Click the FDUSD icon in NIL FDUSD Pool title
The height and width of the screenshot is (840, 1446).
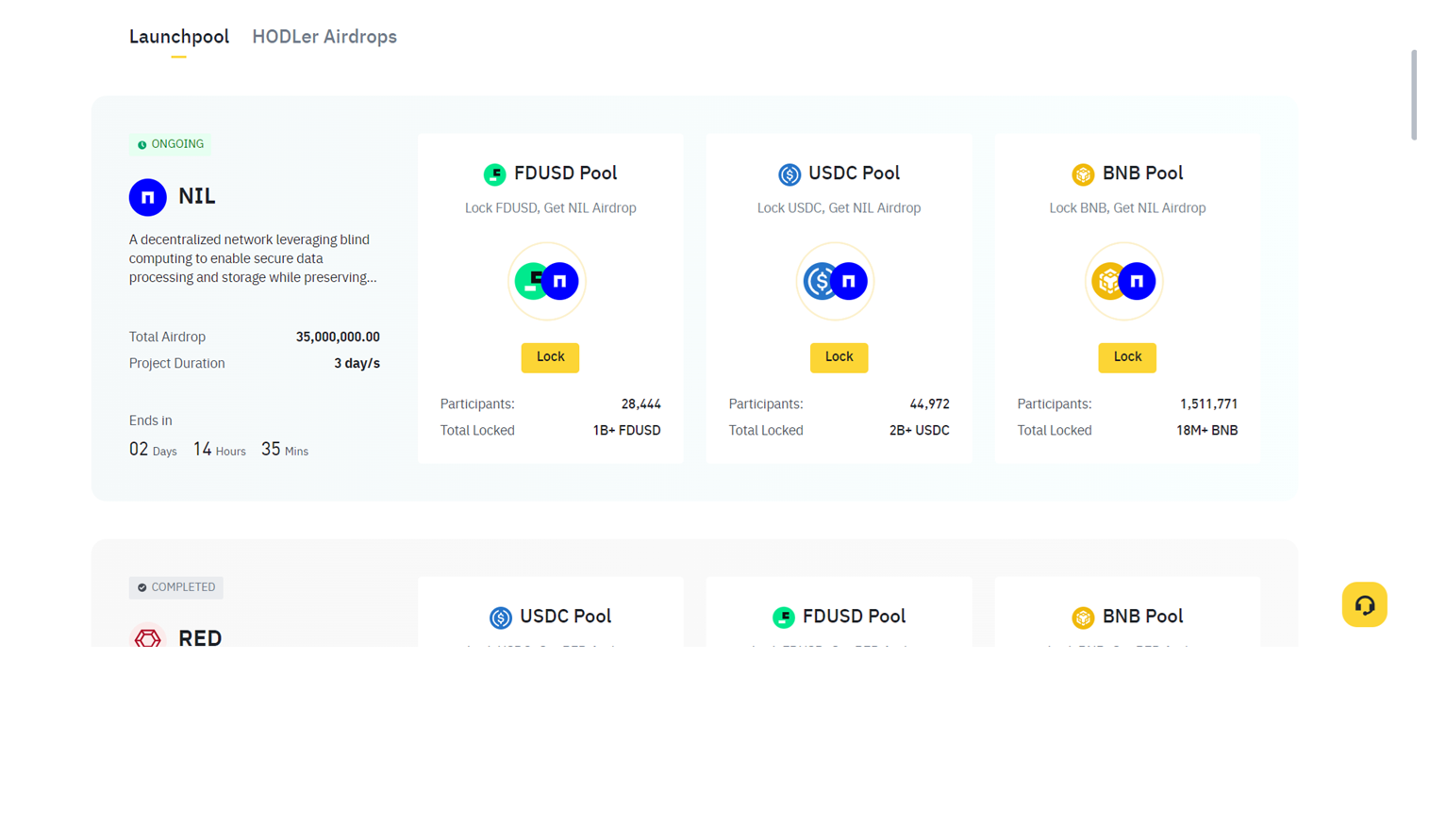coord(495,174)
